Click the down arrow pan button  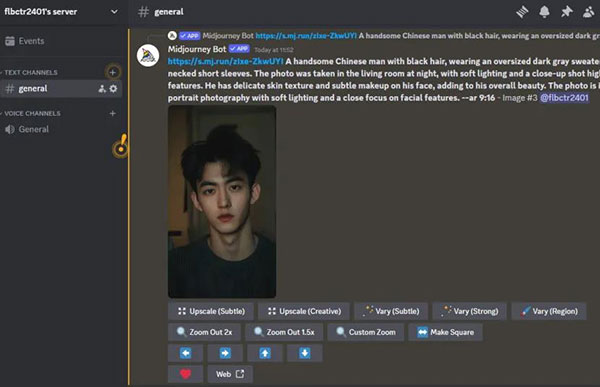305,353
